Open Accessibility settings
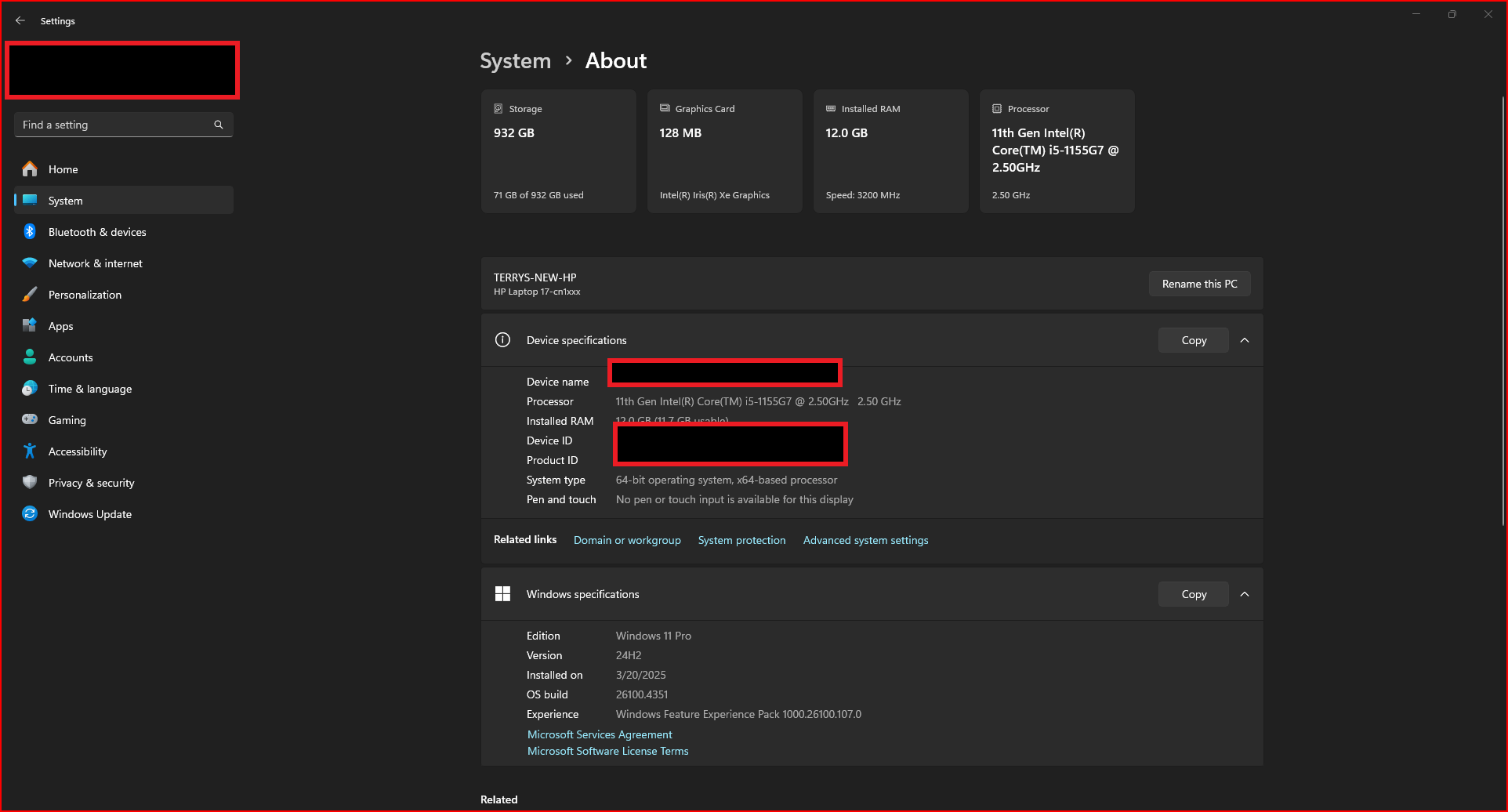The height and width of the screenshot is (812, 1508). 124,451
